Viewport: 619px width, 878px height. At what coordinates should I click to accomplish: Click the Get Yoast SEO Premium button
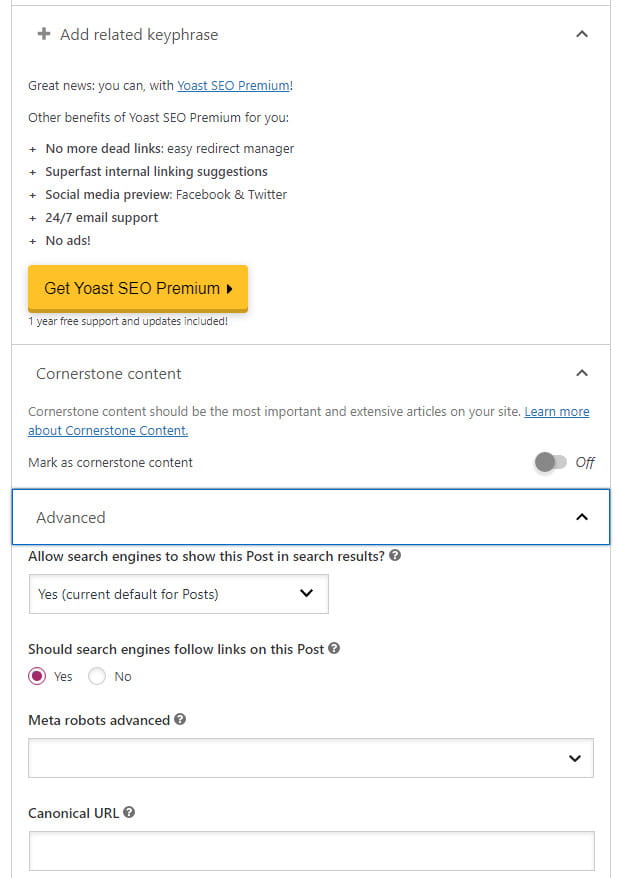click(137, 288)
